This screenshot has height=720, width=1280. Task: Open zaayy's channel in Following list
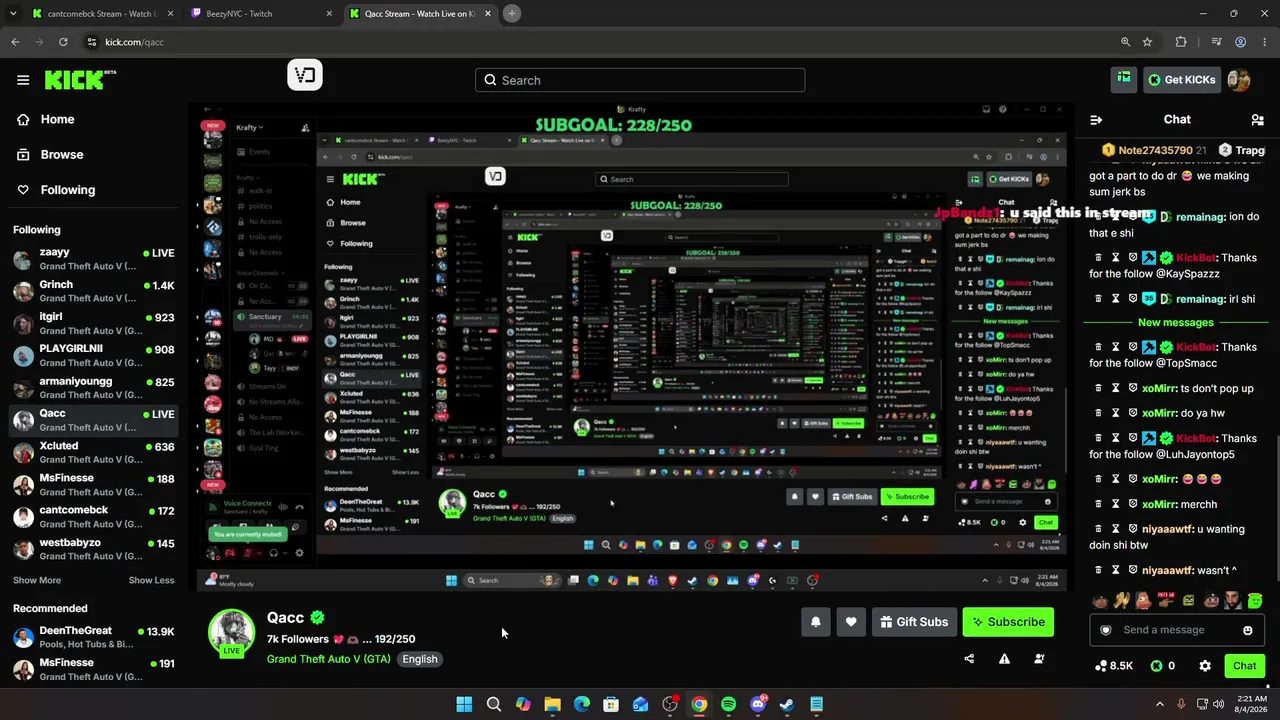(x=94, y=259)
